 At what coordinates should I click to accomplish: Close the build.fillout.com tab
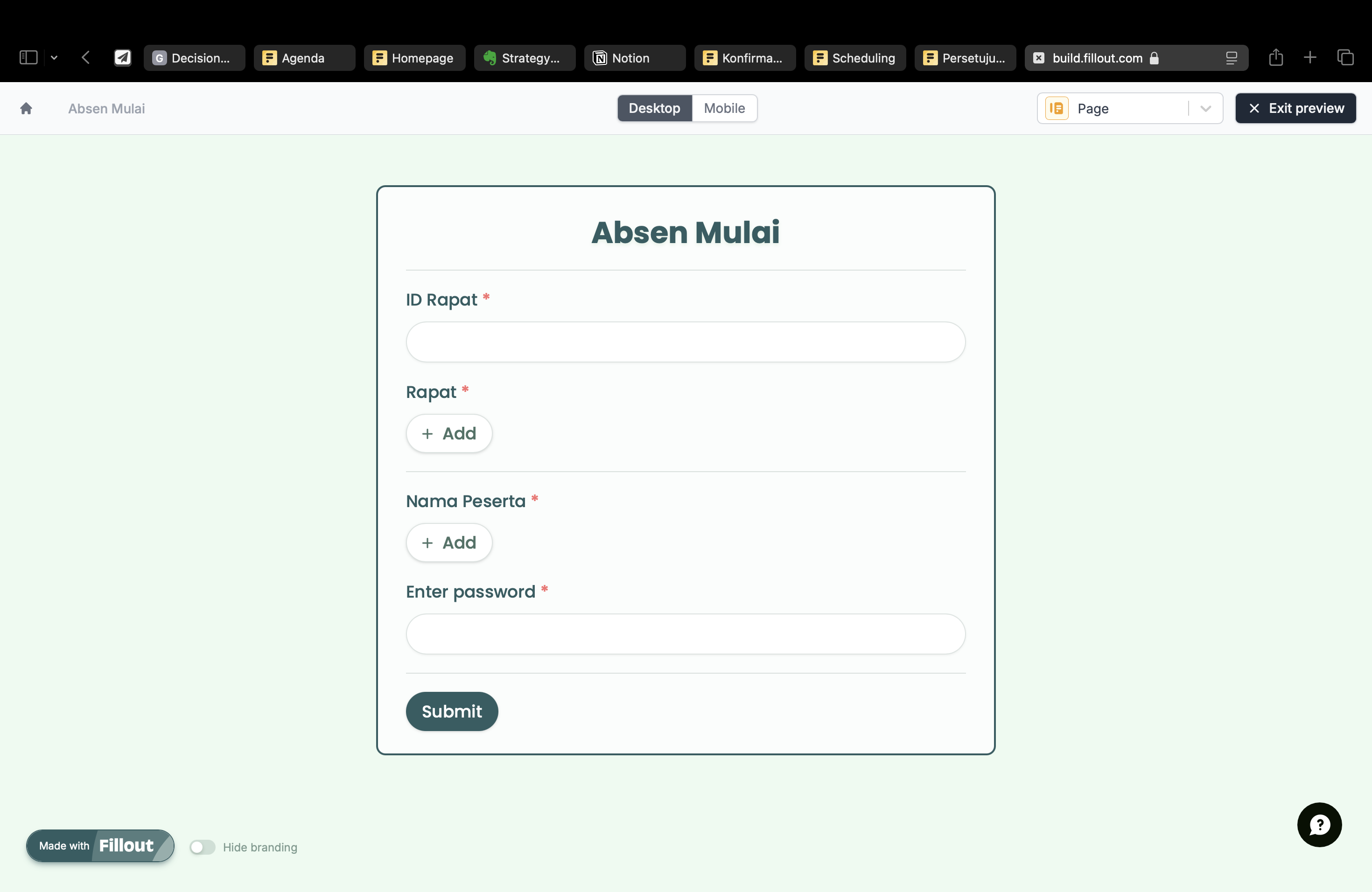1038,58
